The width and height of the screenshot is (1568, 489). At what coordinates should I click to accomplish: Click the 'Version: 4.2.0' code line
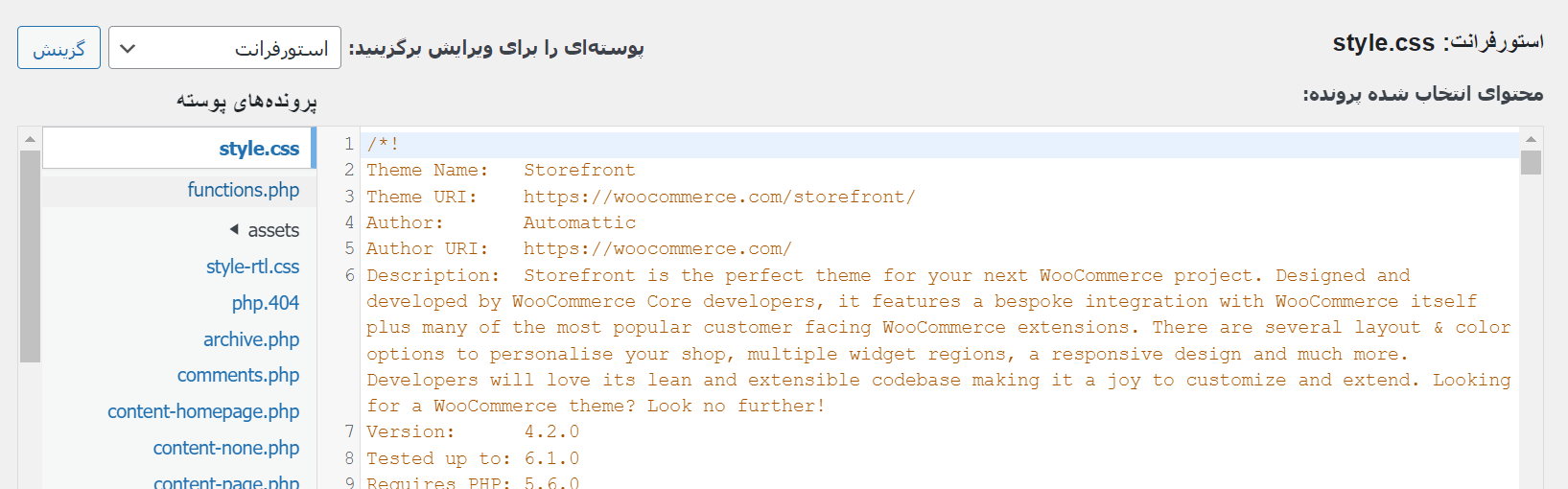click(473, 432)
